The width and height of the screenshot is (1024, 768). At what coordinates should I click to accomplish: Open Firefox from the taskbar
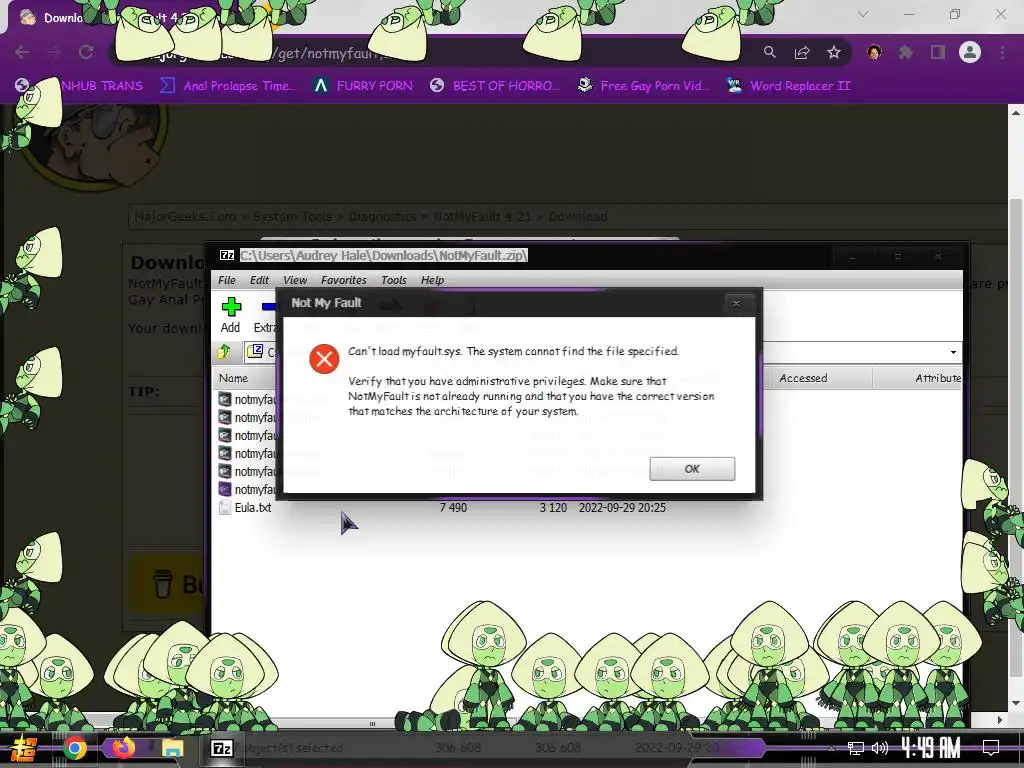click(x=123, y=747)
